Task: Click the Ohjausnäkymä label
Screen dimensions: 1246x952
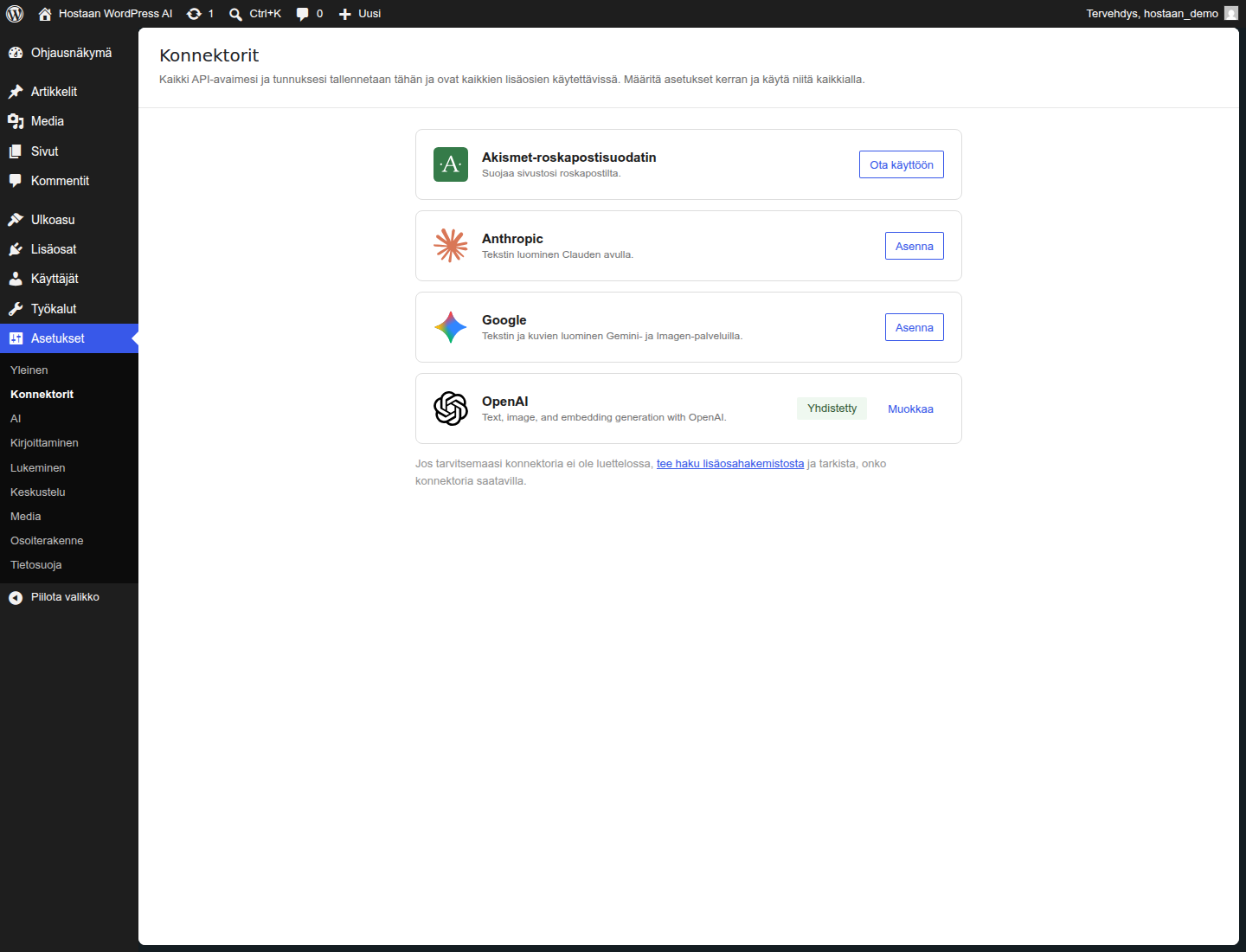Action: coord(71,53)
